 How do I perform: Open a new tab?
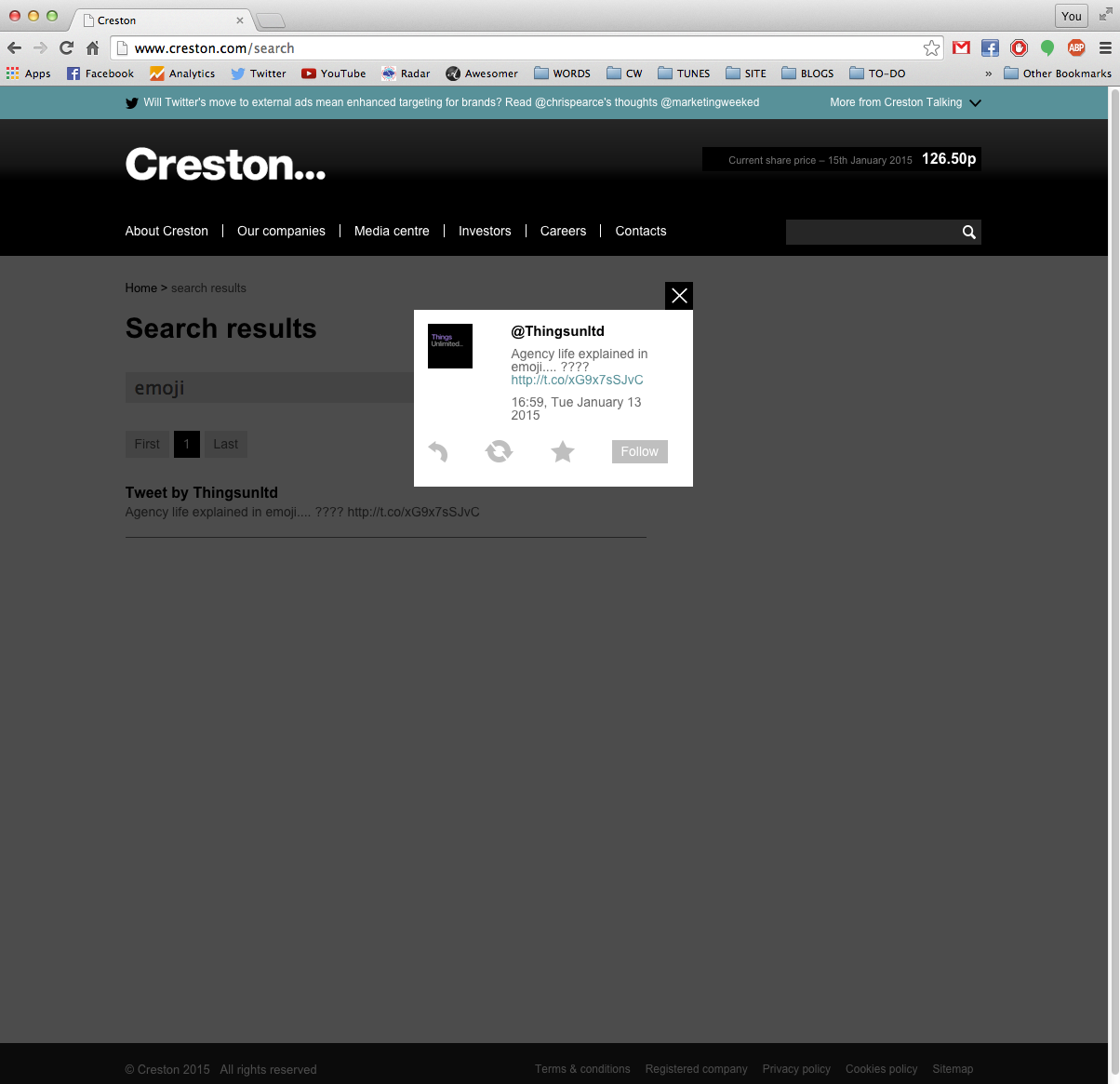(x=270, y=20)
